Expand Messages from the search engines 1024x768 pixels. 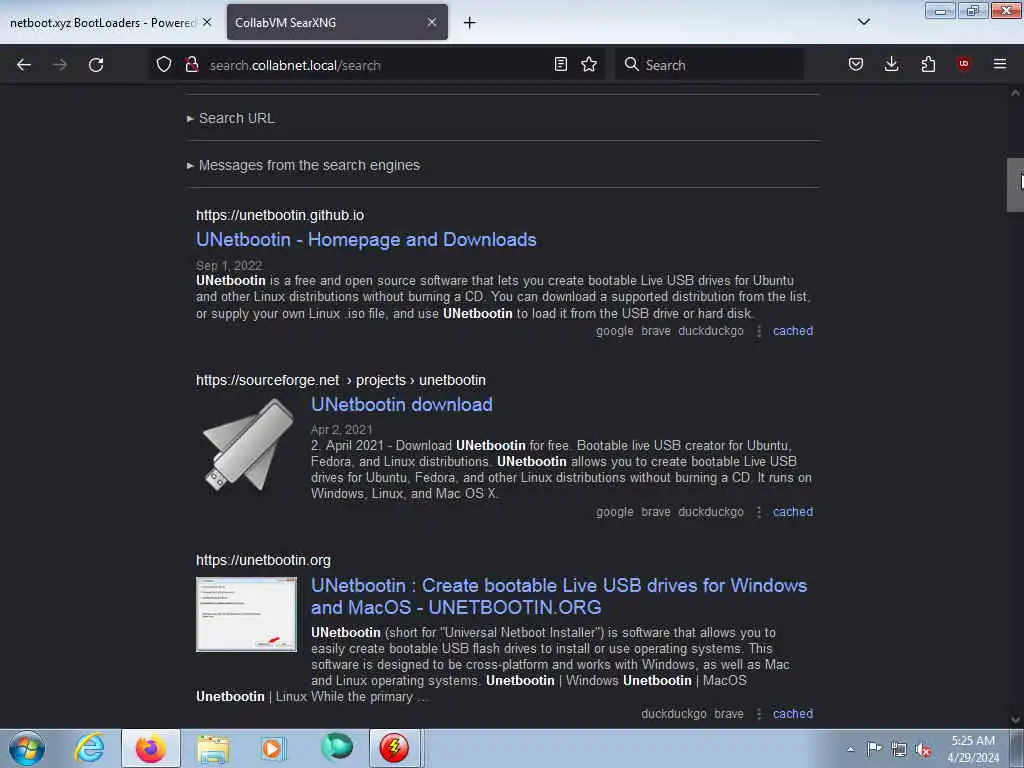(x=304, y=165)
